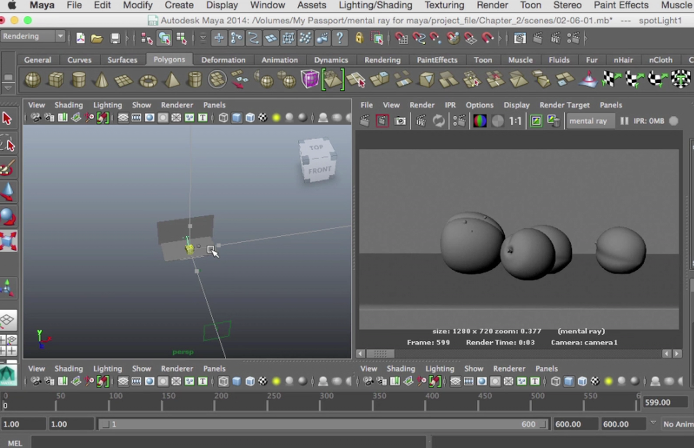Switch to the Deformation shelf tab

click(x=223, y=60)
